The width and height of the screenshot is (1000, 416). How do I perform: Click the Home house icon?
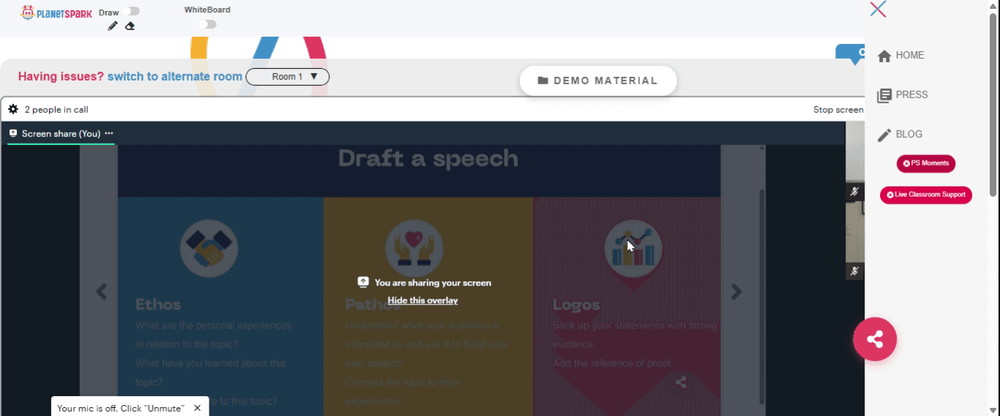pos(884,56)
